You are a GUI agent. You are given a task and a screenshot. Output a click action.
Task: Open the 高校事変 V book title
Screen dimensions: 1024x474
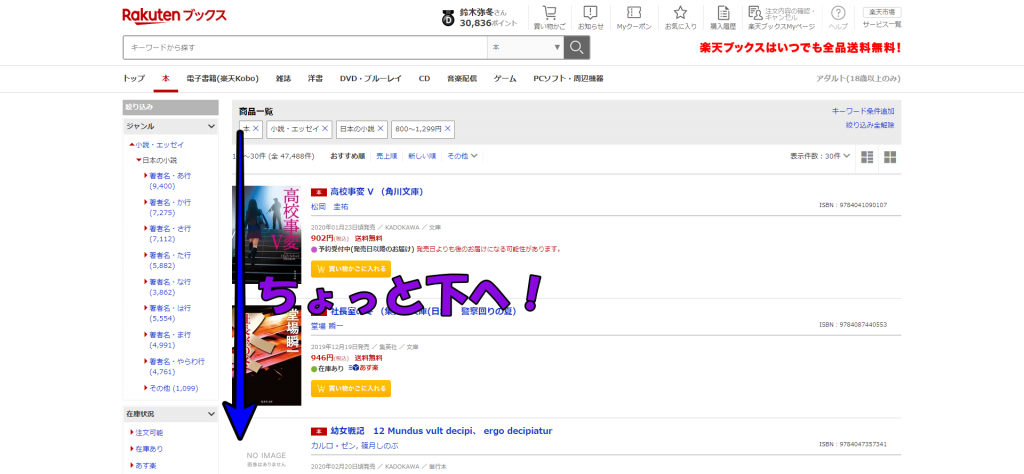pyautogui.click(x=378, y=192)
